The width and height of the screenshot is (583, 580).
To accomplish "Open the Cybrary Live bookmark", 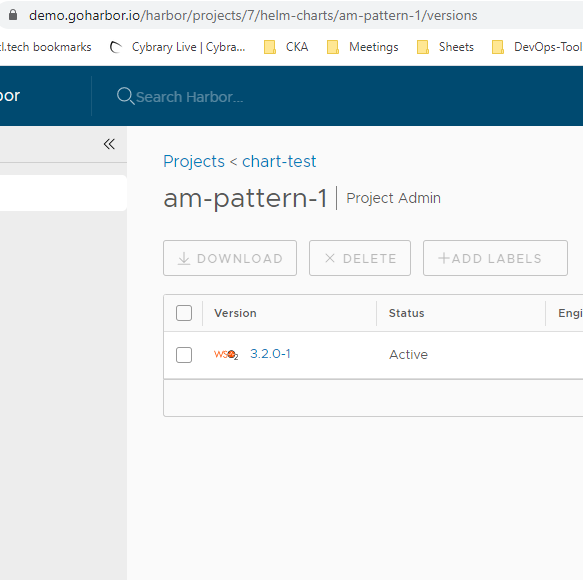I will point(178,47).
